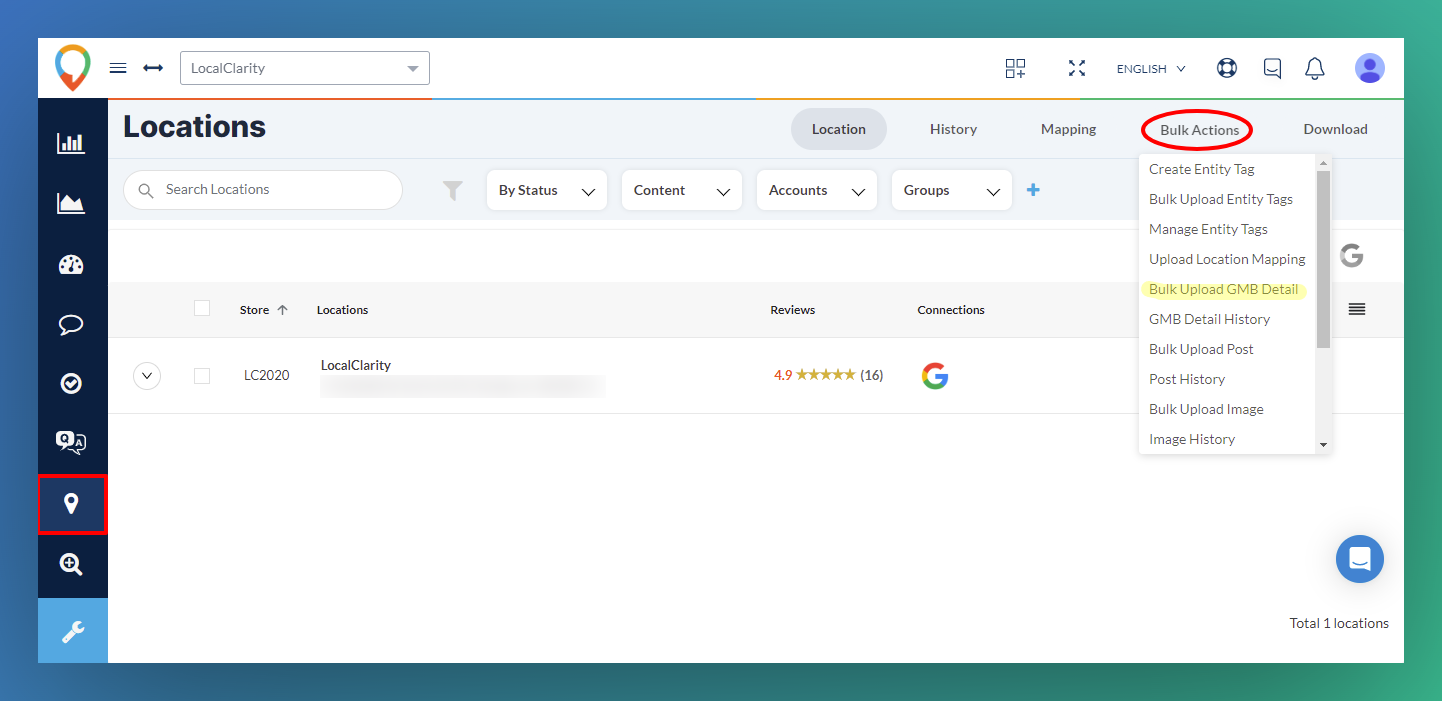Click the 4.9 star rating reviews

(x=828, y=375)
